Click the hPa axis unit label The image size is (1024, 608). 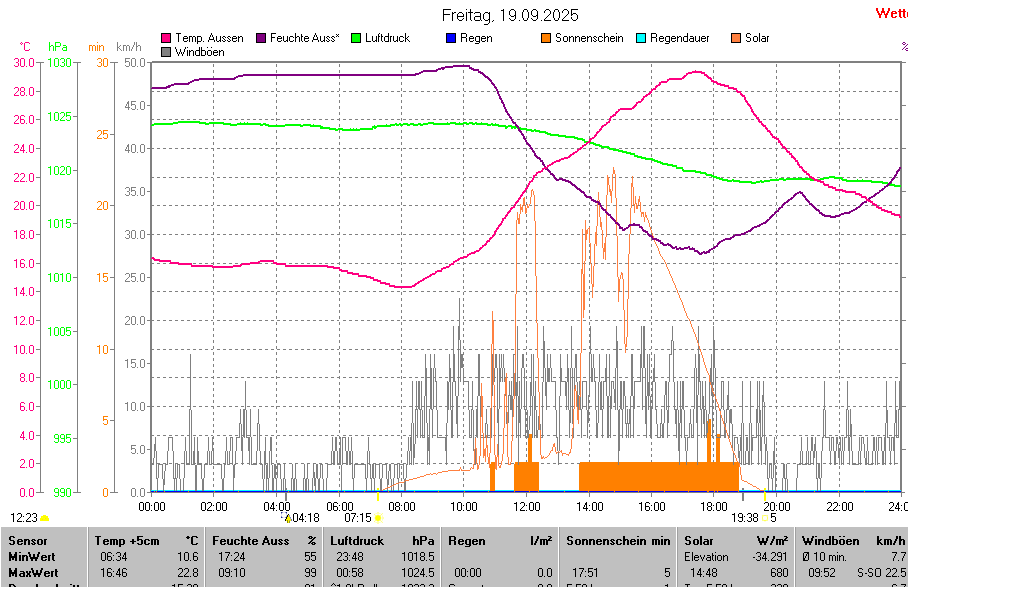point(58,47)
